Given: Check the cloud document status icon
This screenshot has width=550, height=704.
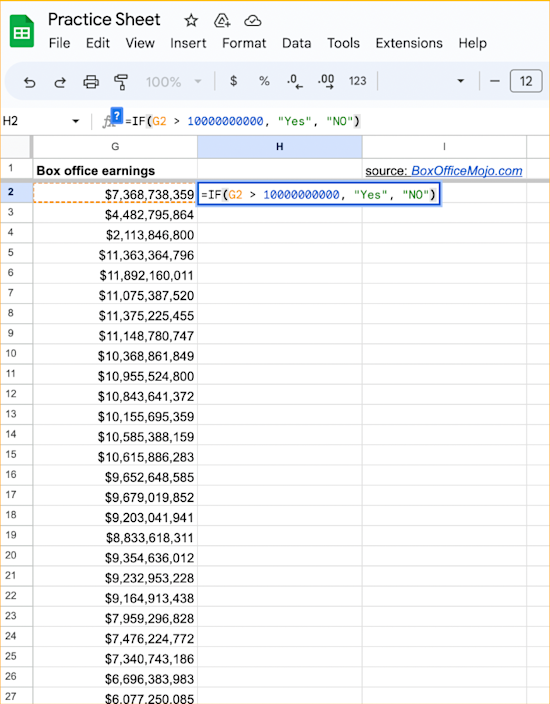Looking at the screenshot, I should point(253,21).
